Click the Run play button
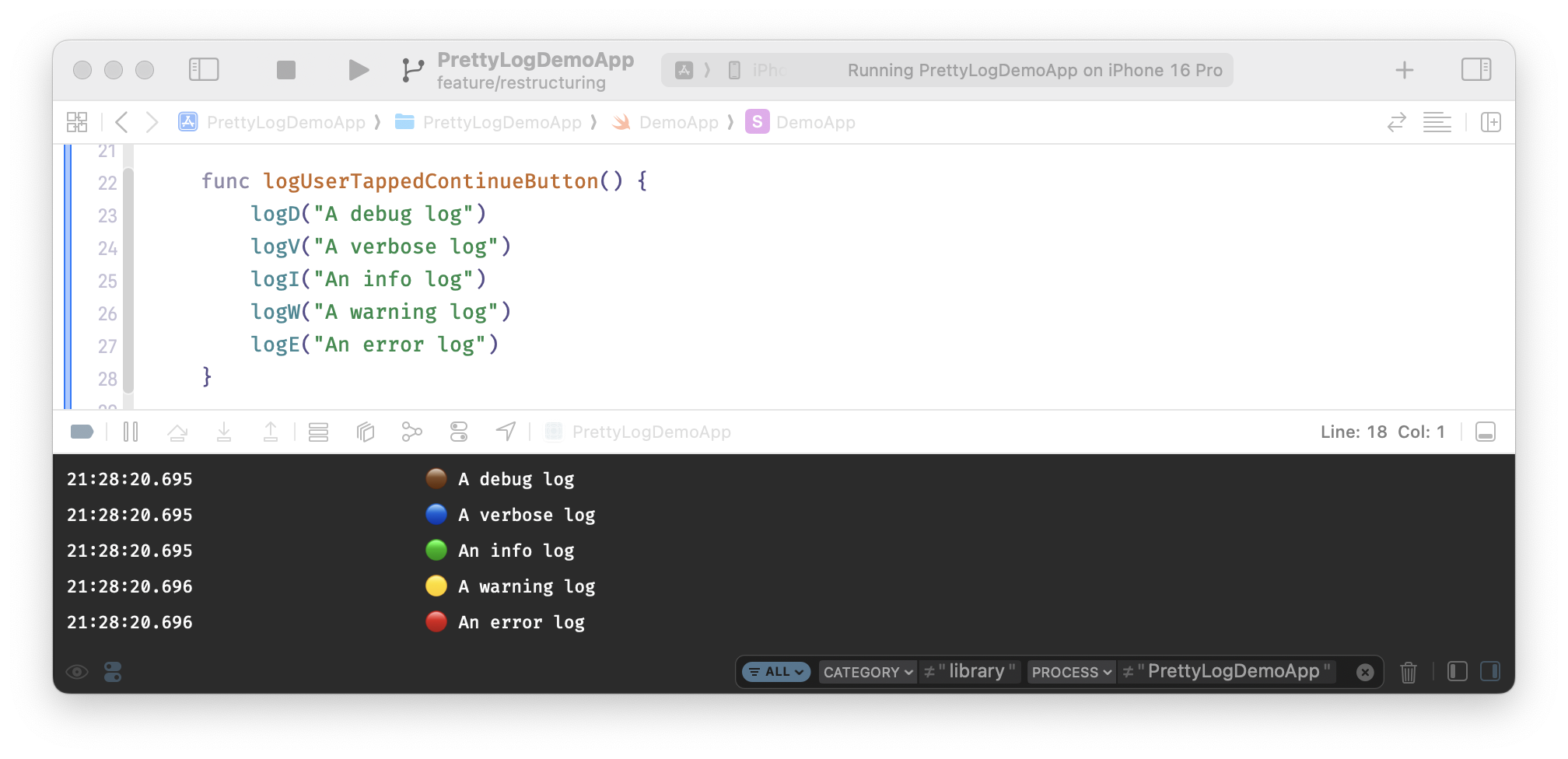 [359, 70]
